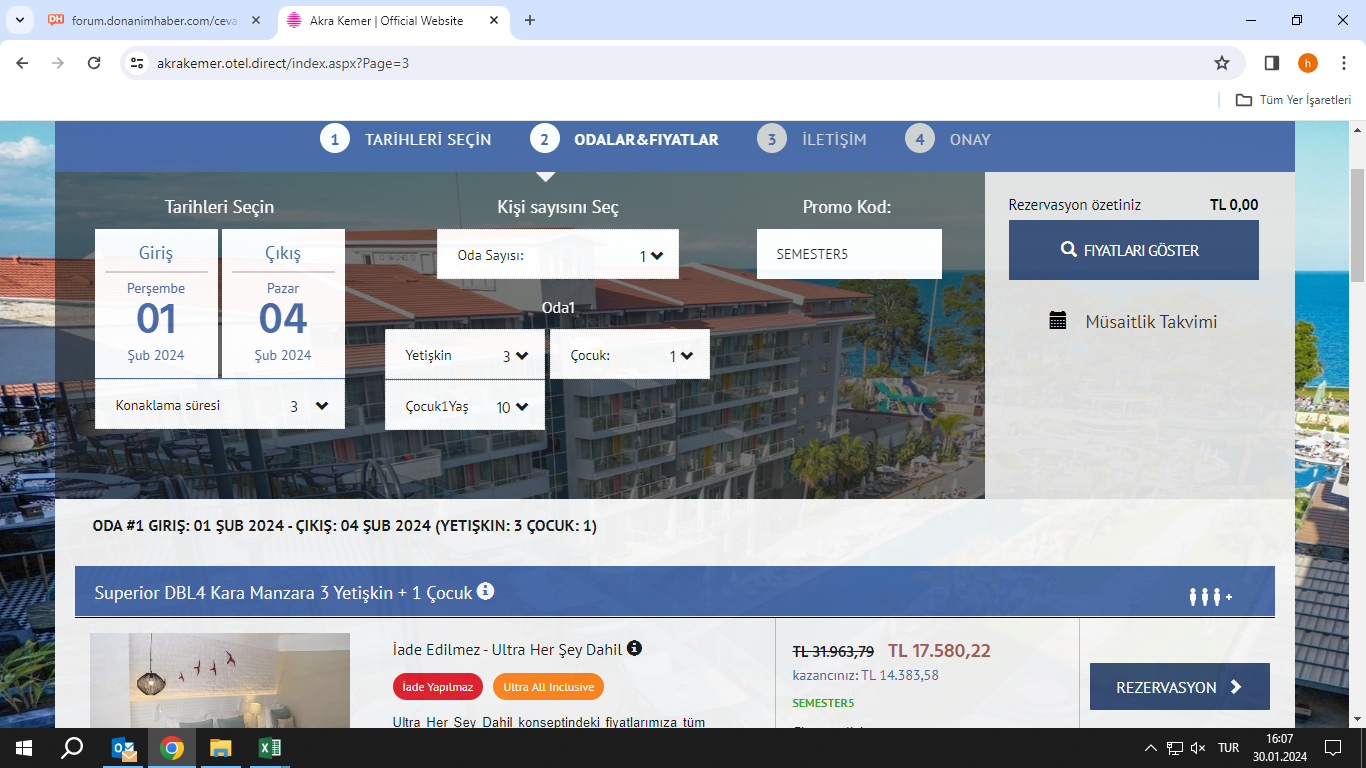Click info icon next to Superior DBL4 title
This screenshot has height=768, width=1366.
point(485,591)
